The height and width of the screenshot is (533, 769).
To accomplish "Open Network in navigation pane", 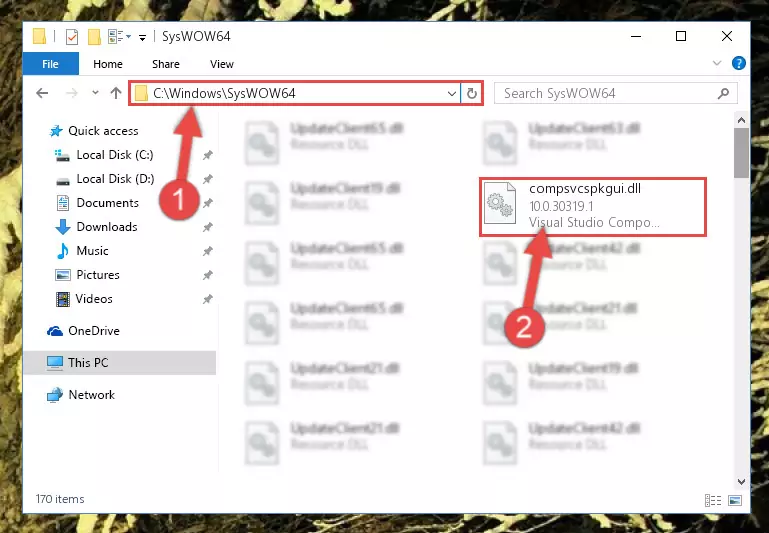I will click(x=91, y=395).
